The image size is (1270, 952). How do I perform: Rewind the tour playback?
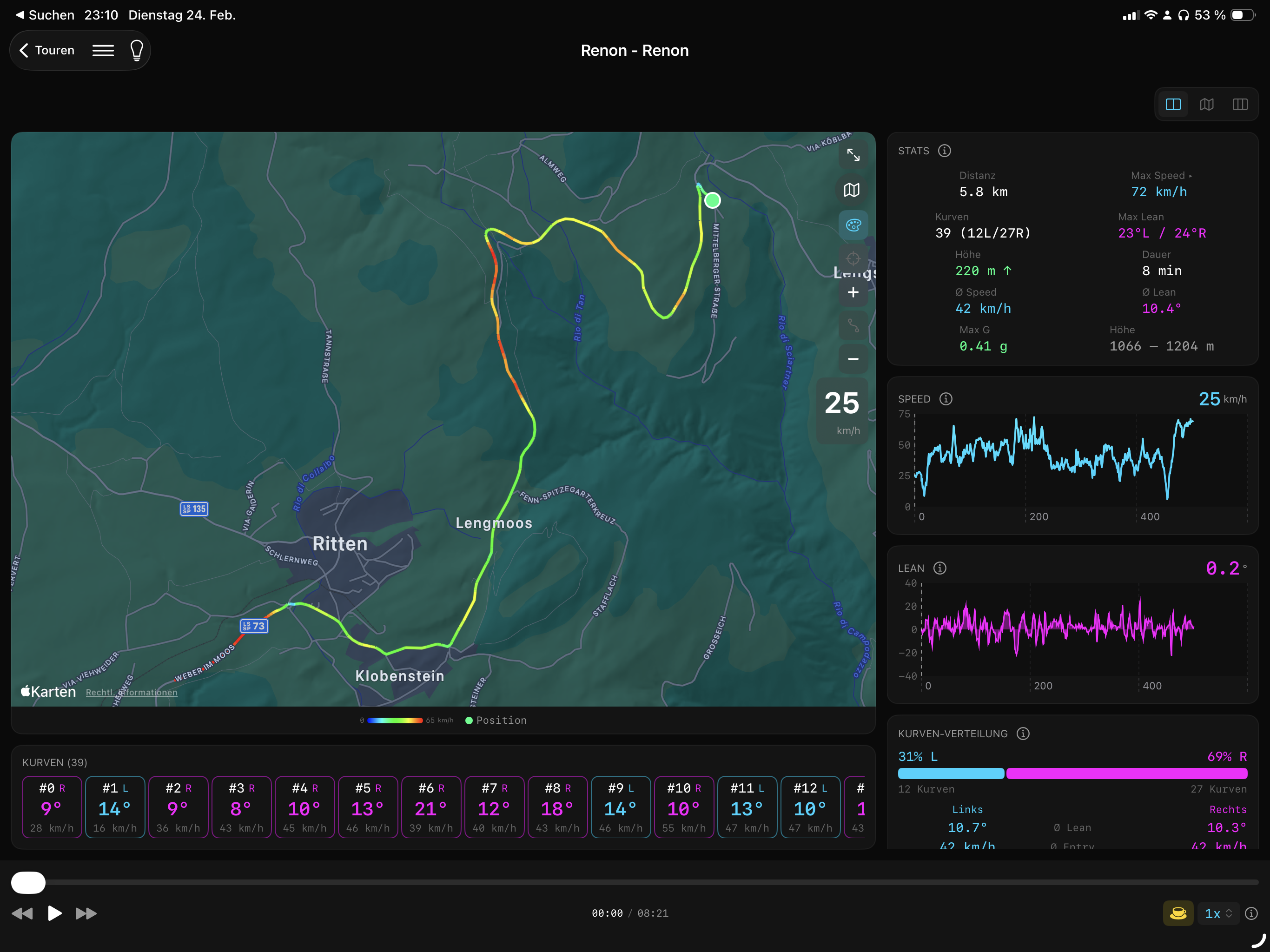pyautogui.click(x=22, y=913)
